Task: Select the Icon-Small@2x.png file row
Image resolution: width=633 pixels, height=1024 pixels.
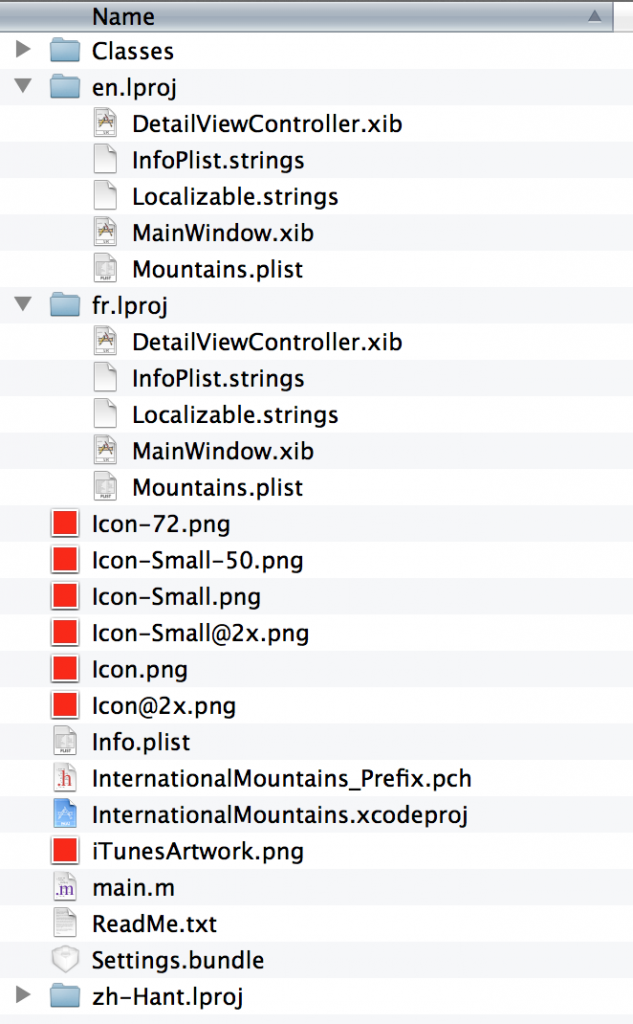Action: point(316,633)
